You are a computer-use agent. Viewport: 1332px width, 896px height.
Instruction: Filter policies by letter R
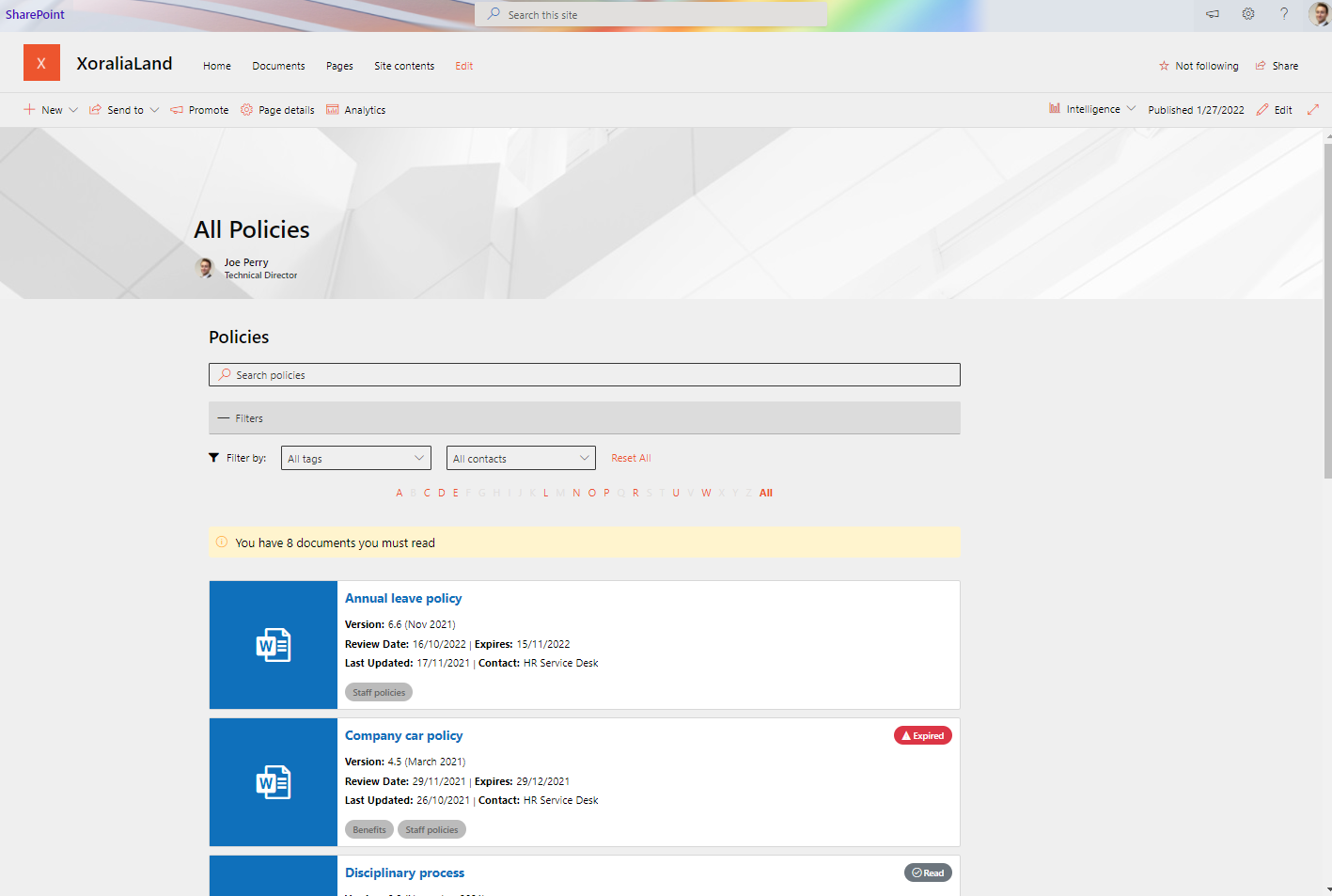[635, 493]
